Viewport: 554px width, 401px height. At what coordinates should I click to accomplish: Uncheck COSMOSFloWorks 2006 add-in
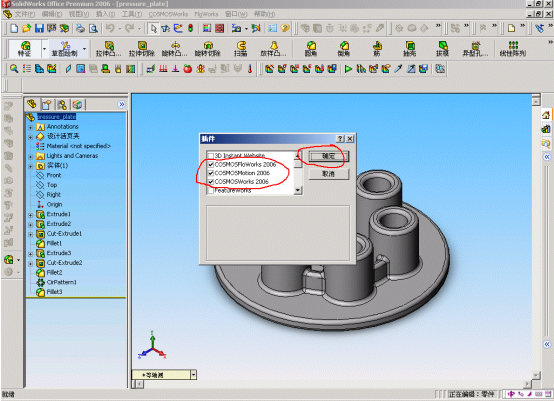click(211, 164)
